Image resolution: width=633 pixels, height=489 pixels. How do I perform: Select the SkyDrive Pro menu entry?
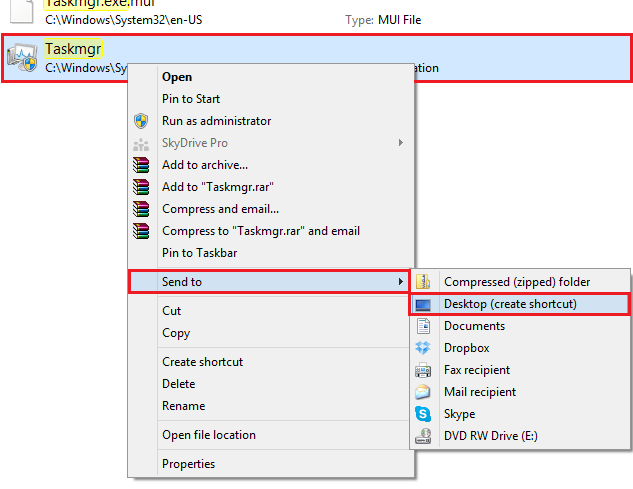coord(271,143)
